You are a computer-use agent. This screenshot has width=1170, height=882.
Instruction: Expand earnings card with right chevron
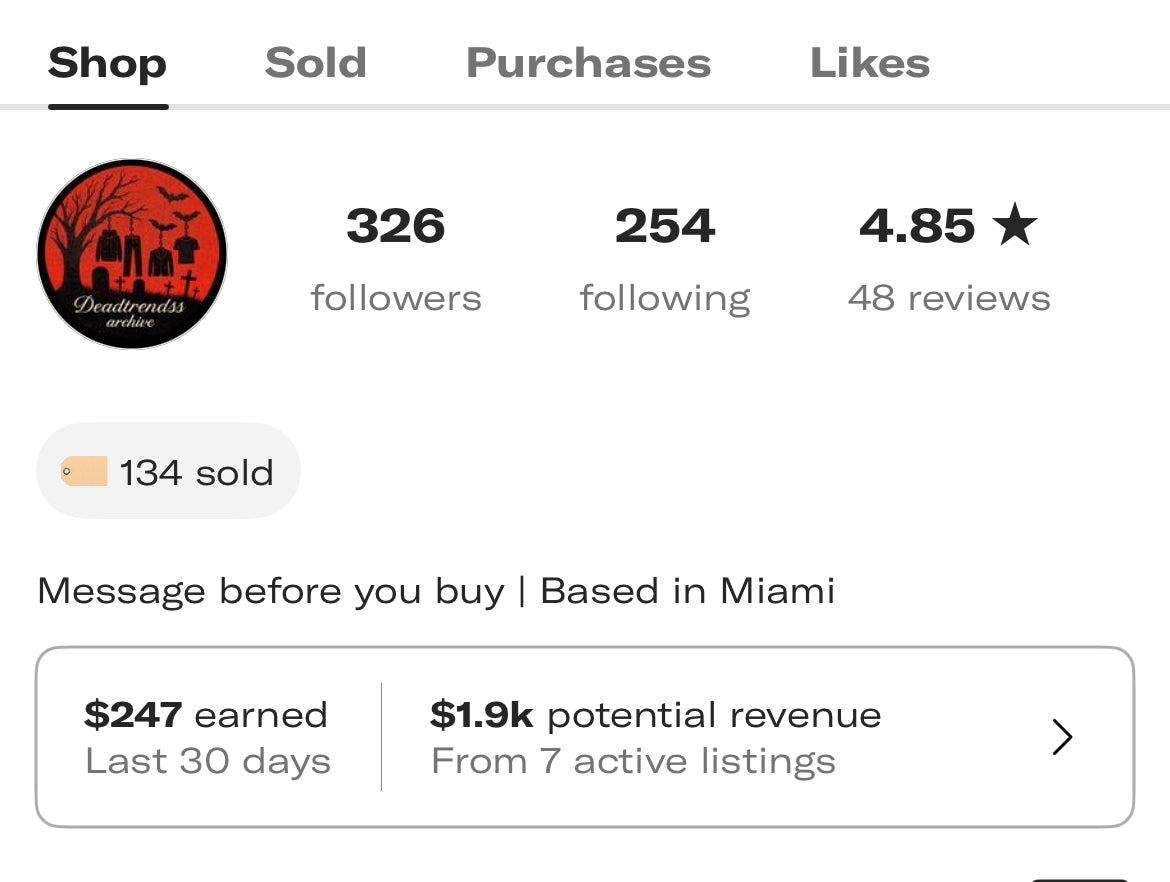tap(1062, 738)
